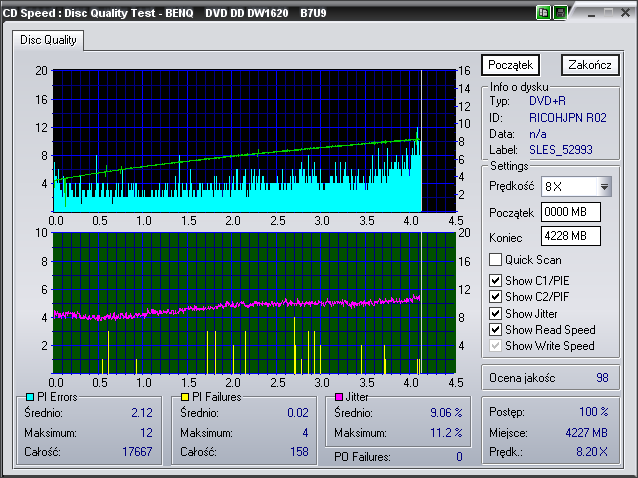Switch to the Disc Quality tab
Image resolution: width=638 pixels, height=478 pixels.
(x=48, y=40)
